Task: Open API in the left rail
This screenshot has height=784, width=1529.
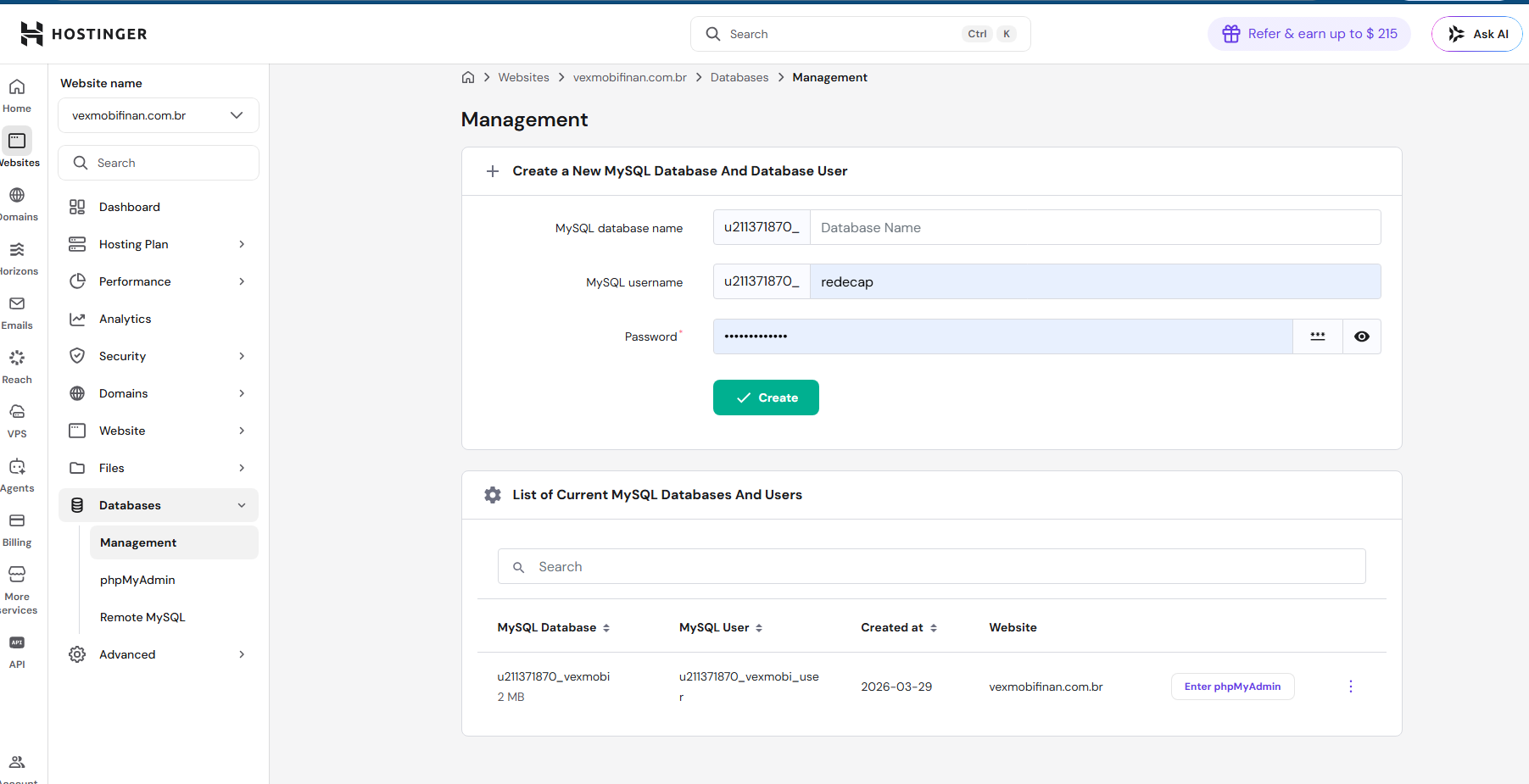Action: 17,652
